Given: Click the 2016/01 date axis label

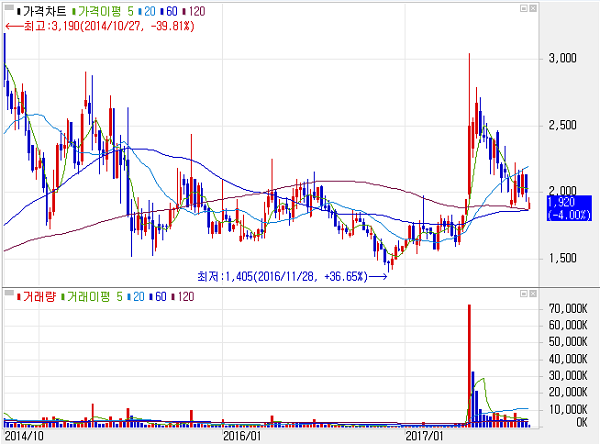Looking at the screenshot, I should [242, 436].
